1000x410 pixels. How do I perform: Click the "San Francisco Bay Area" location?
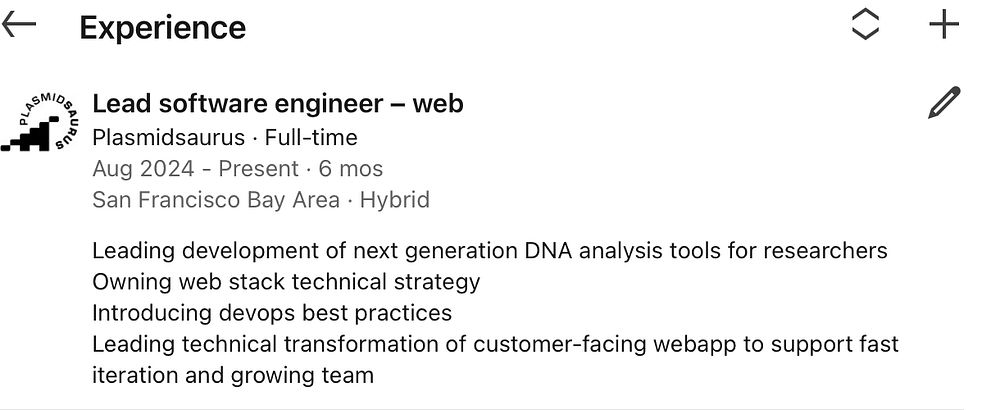(x=215, y=200)
